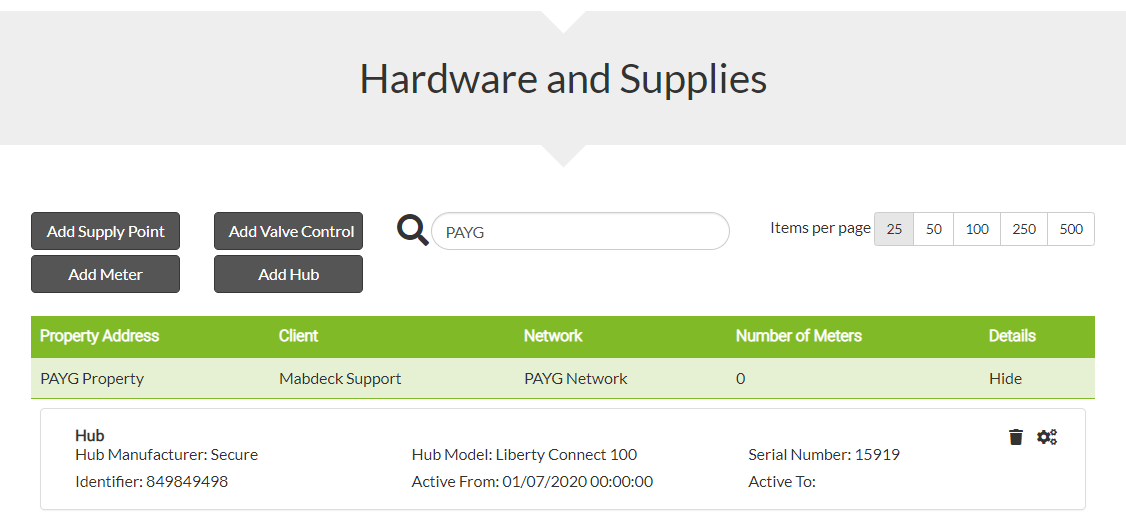Select the PAYG Property row
The width and height of the screenshot is (1126, 521).
coord(563,378)
